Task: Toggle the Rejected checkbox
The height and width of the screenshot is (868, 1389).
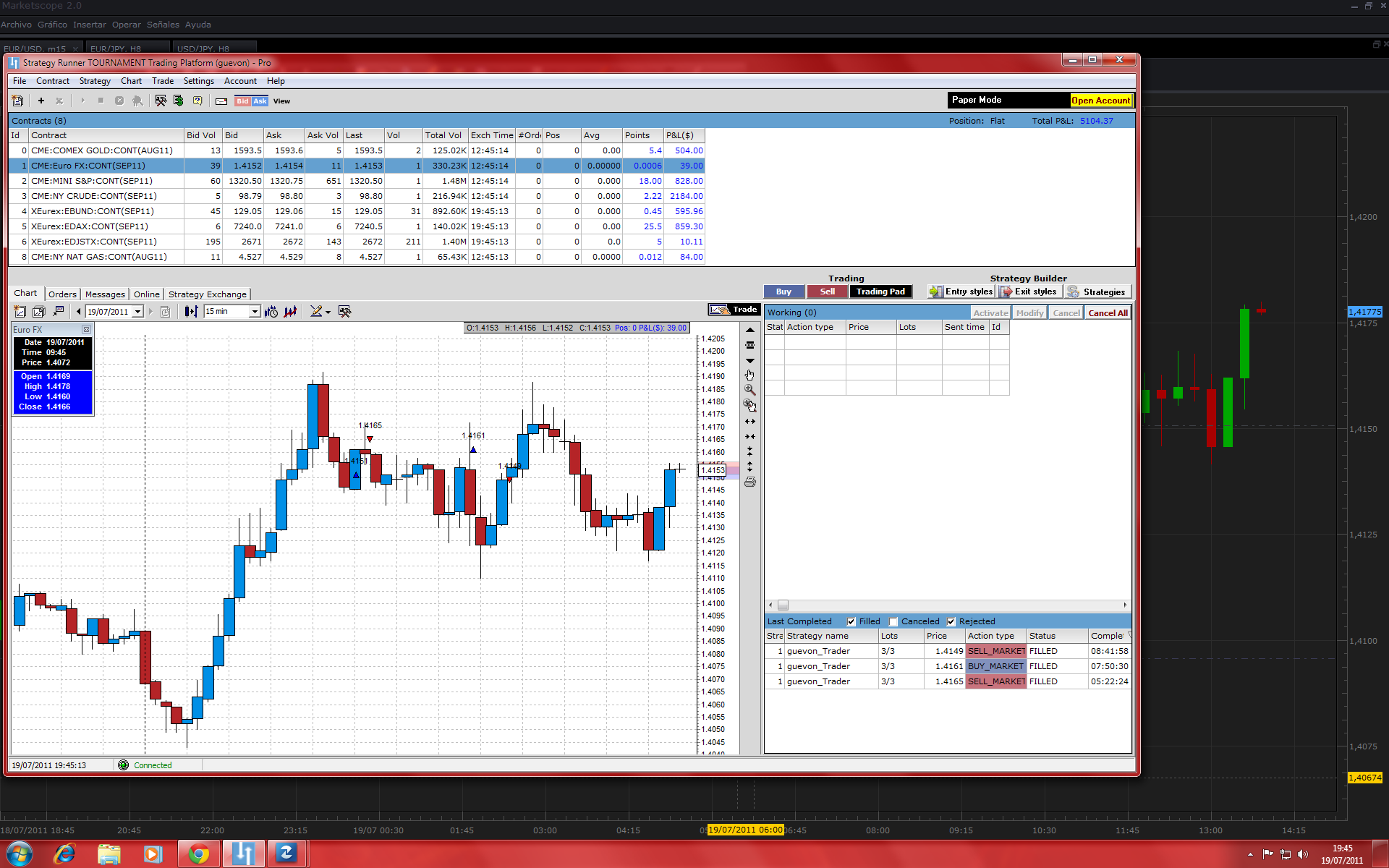Action: pyautogui.click(x=951, y=621)
